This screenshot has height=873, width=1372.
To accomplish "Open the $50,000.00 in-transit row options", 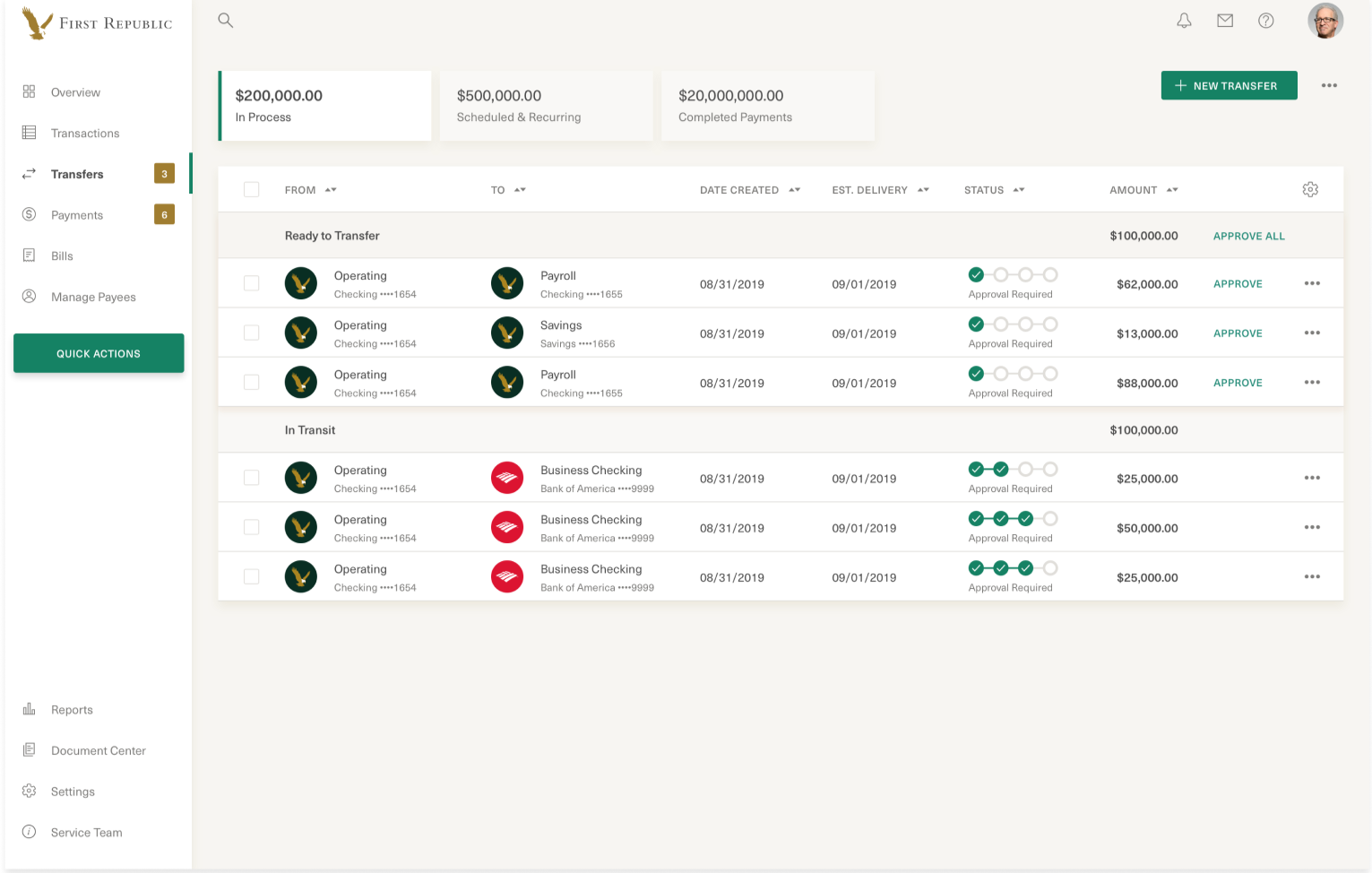I will (x=1312, y=527).
